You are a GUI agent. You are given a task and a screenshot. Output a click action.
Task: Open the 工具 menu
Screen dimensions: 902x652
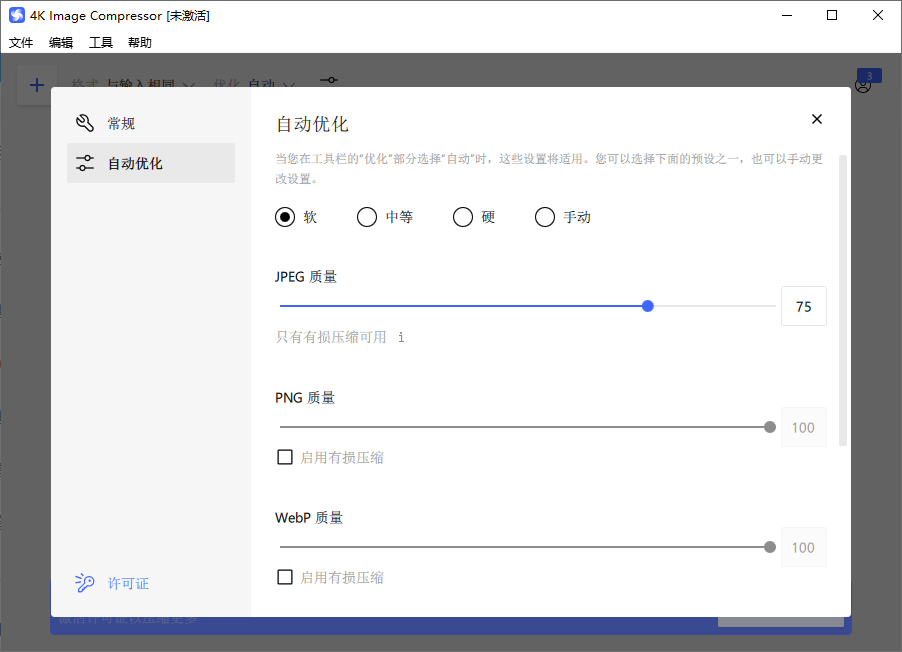tap(101, 43)
